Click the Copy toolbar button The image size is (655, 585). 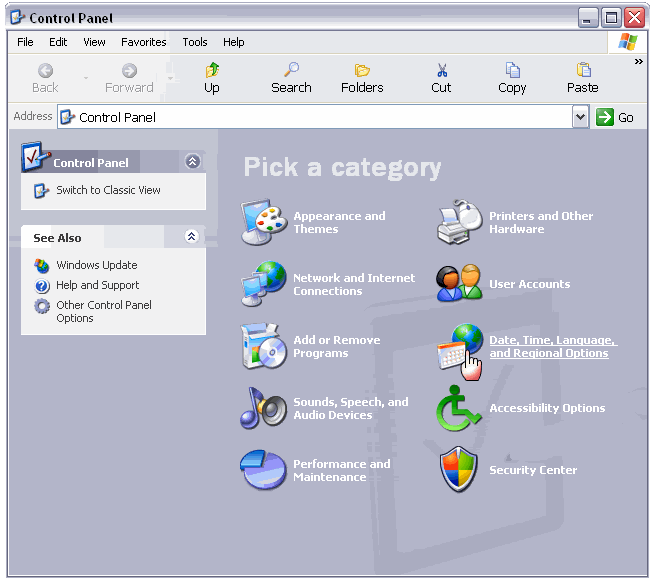(512, 78)
